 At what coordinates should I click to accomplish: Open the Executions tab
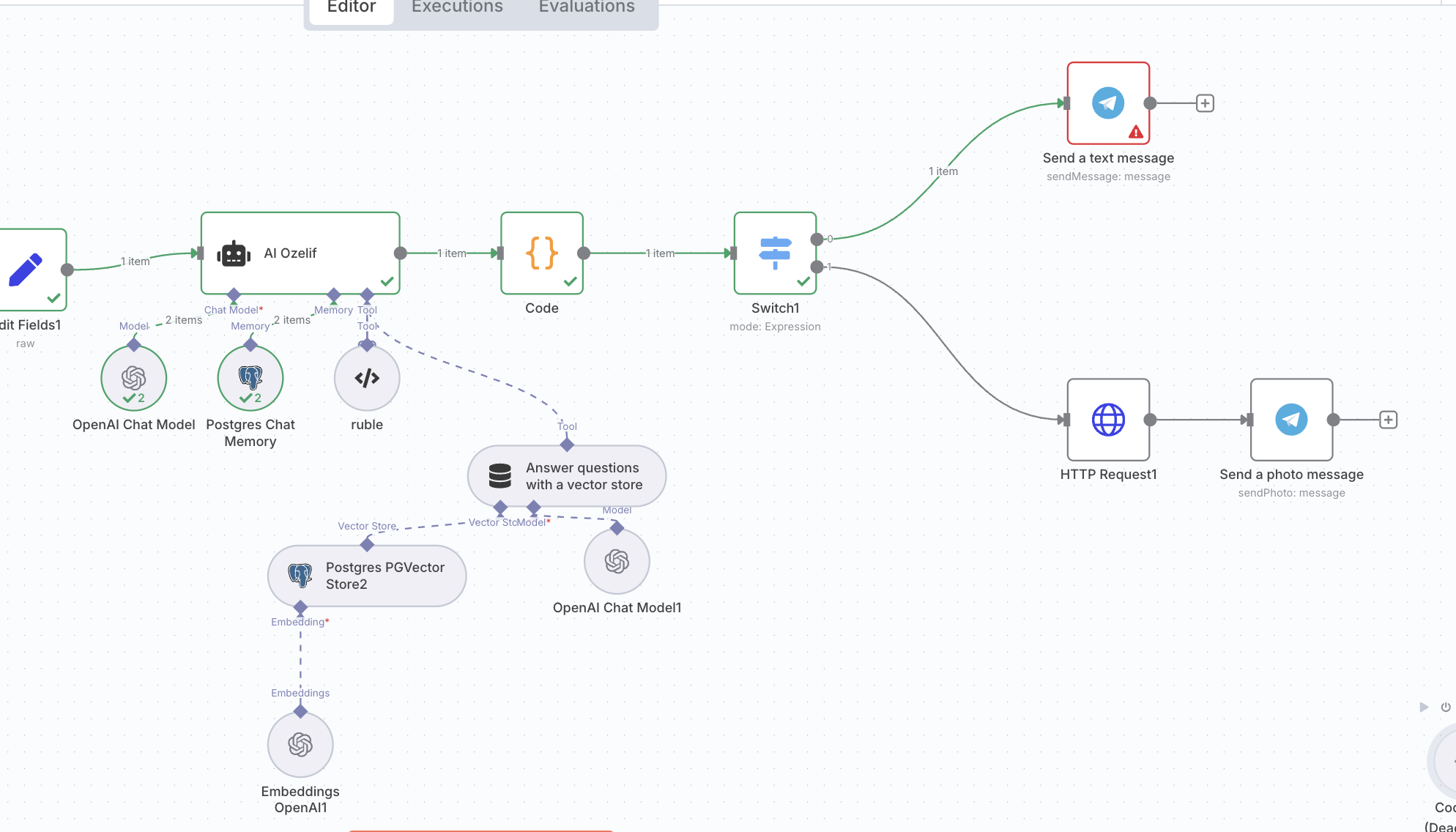pyautogui.click(x=457, y=7)
